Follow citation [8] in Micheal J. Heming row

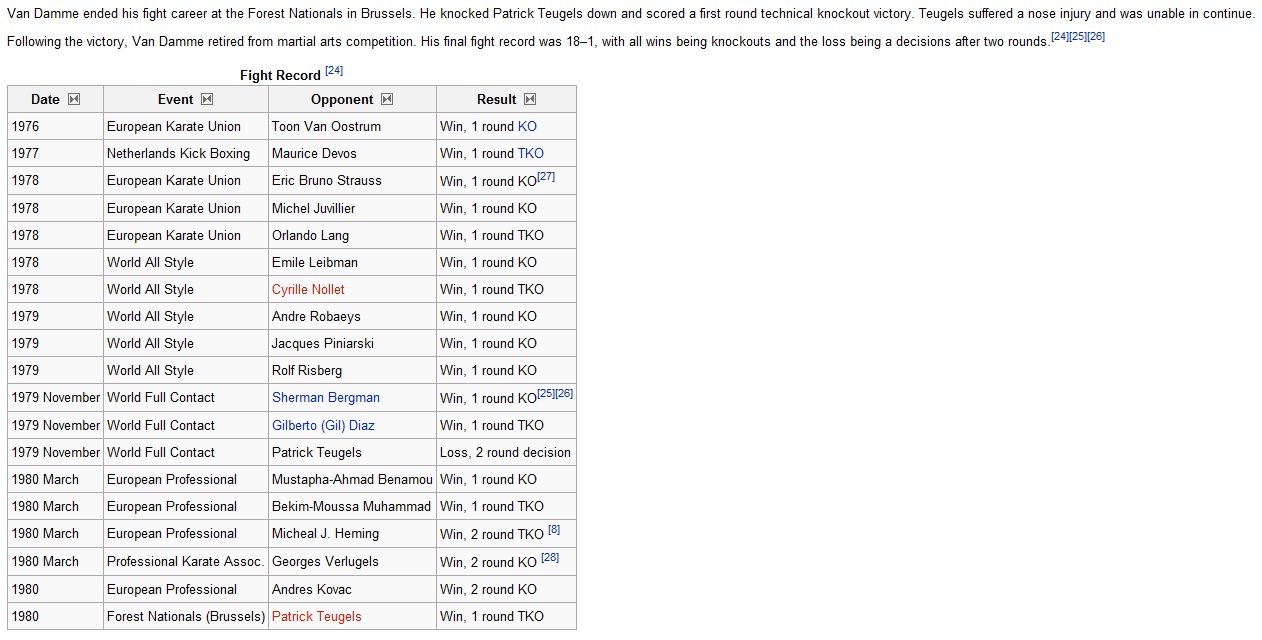554,529
